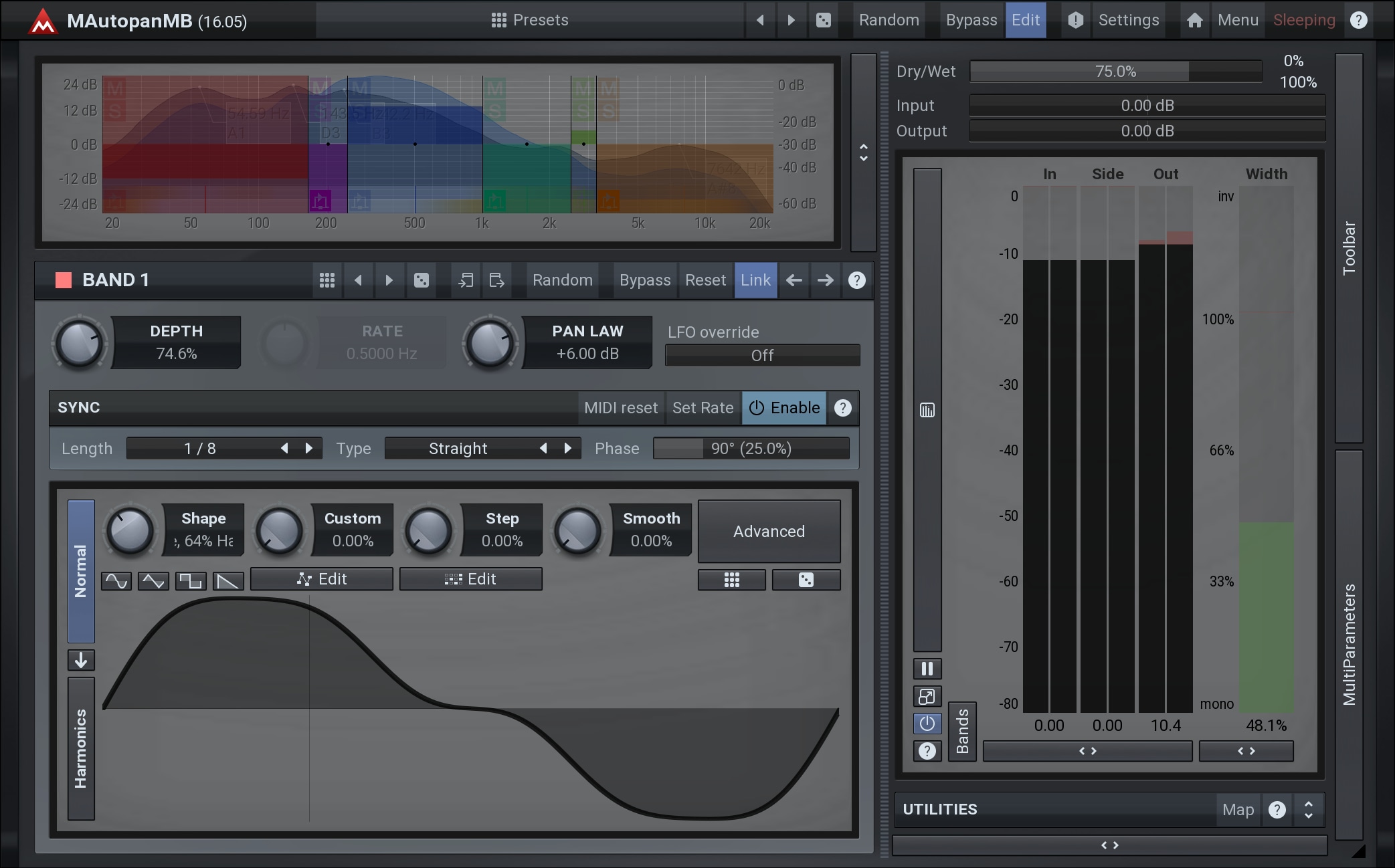1395x868 pixels.
Task: Open Utilities help question icon
Action: click(1277, 810)
